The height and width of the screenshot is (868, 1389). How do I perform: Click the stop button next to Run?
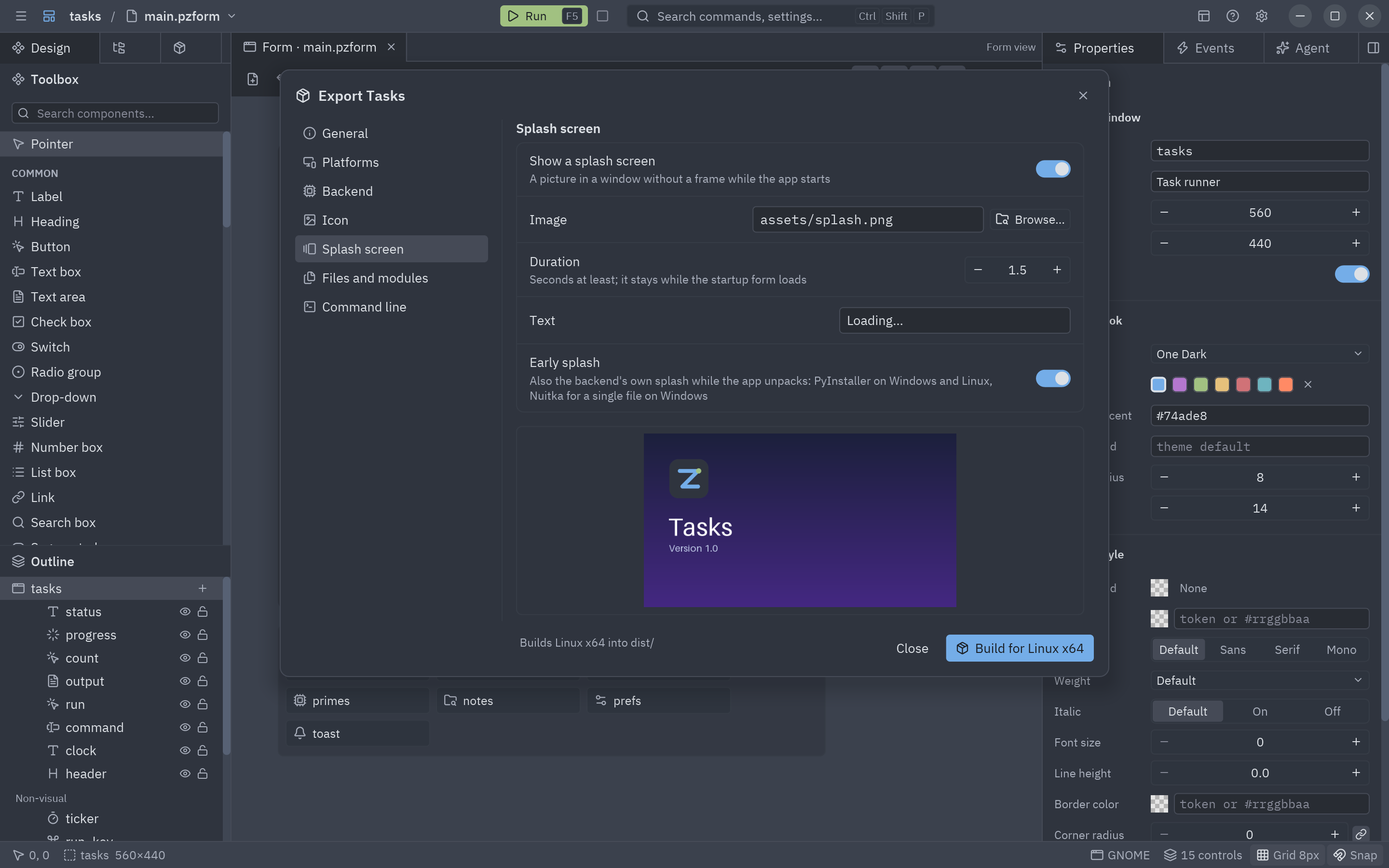[602, 16]
